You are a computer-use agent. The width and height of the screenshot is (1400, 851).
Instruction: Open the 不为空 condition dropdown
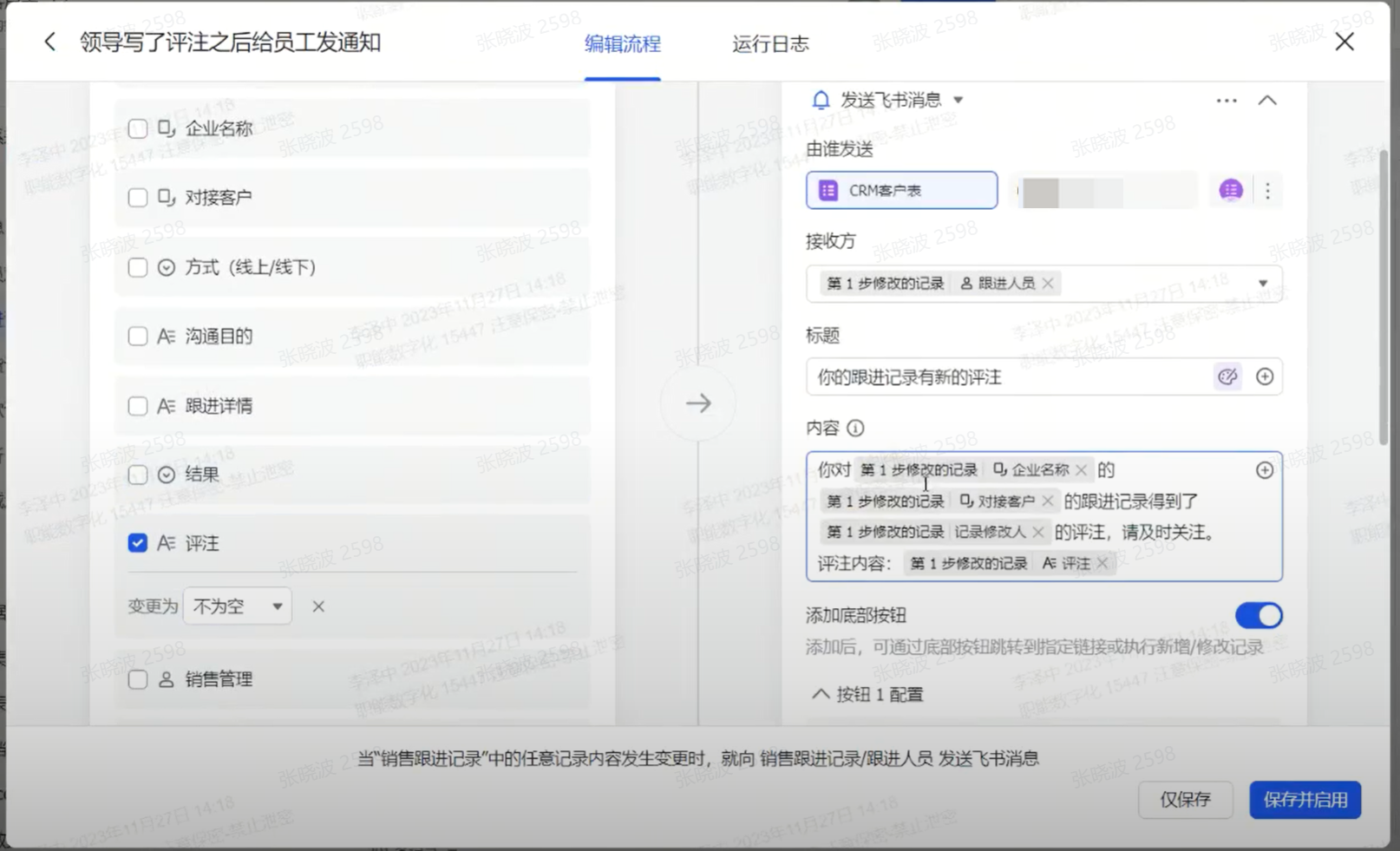(x=238, y=606)
